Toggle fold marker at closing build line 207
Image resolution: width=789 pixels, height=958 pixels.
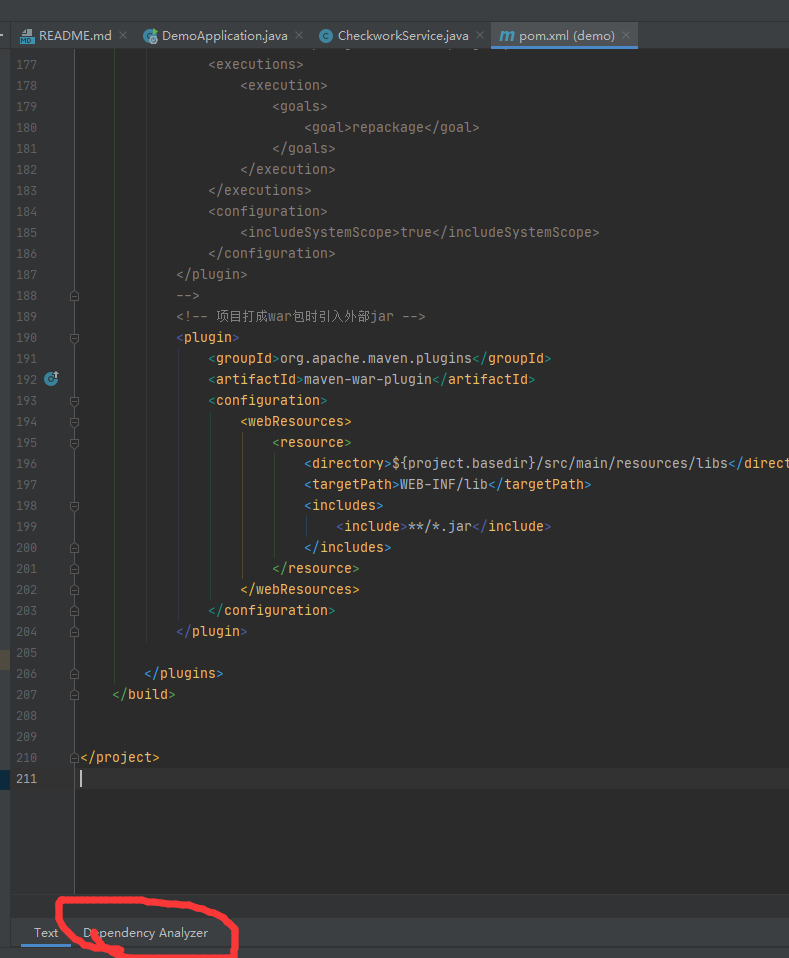click(75, 695)
